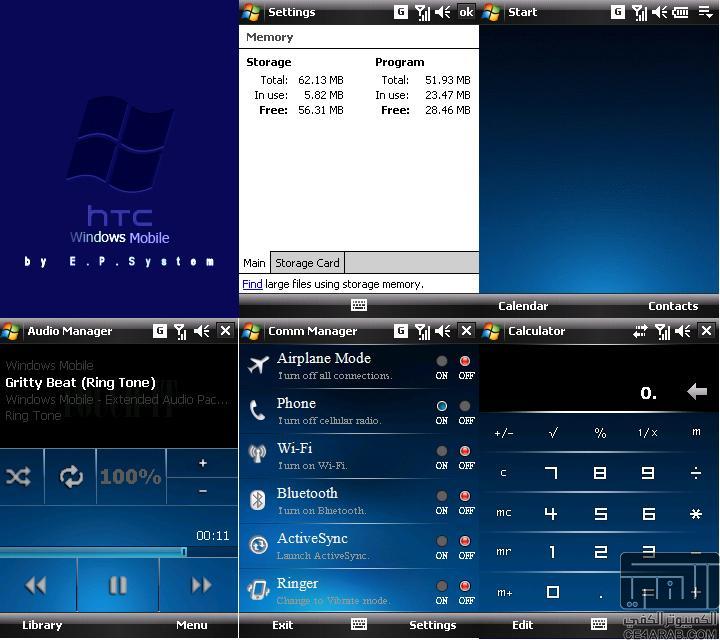Open Edit menu in Calculator
The height and width of the screenshot is (640, 720).
[x=523, y=625]
